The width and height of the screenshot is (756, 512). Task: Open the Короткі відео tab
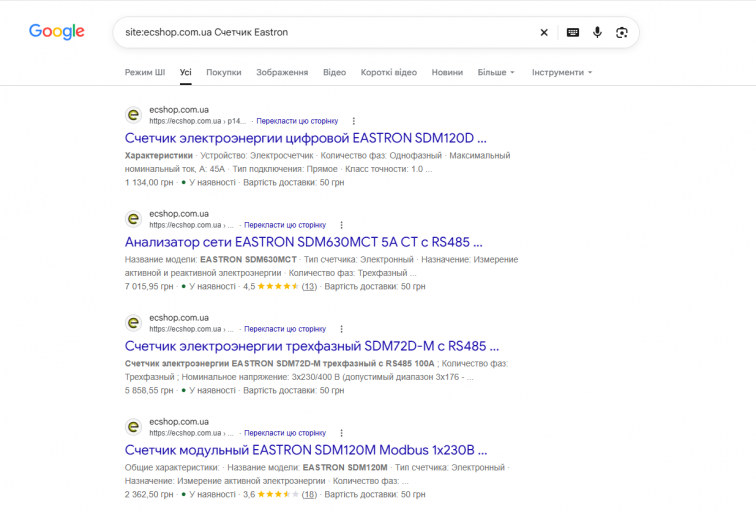click(x=389, y=72)
